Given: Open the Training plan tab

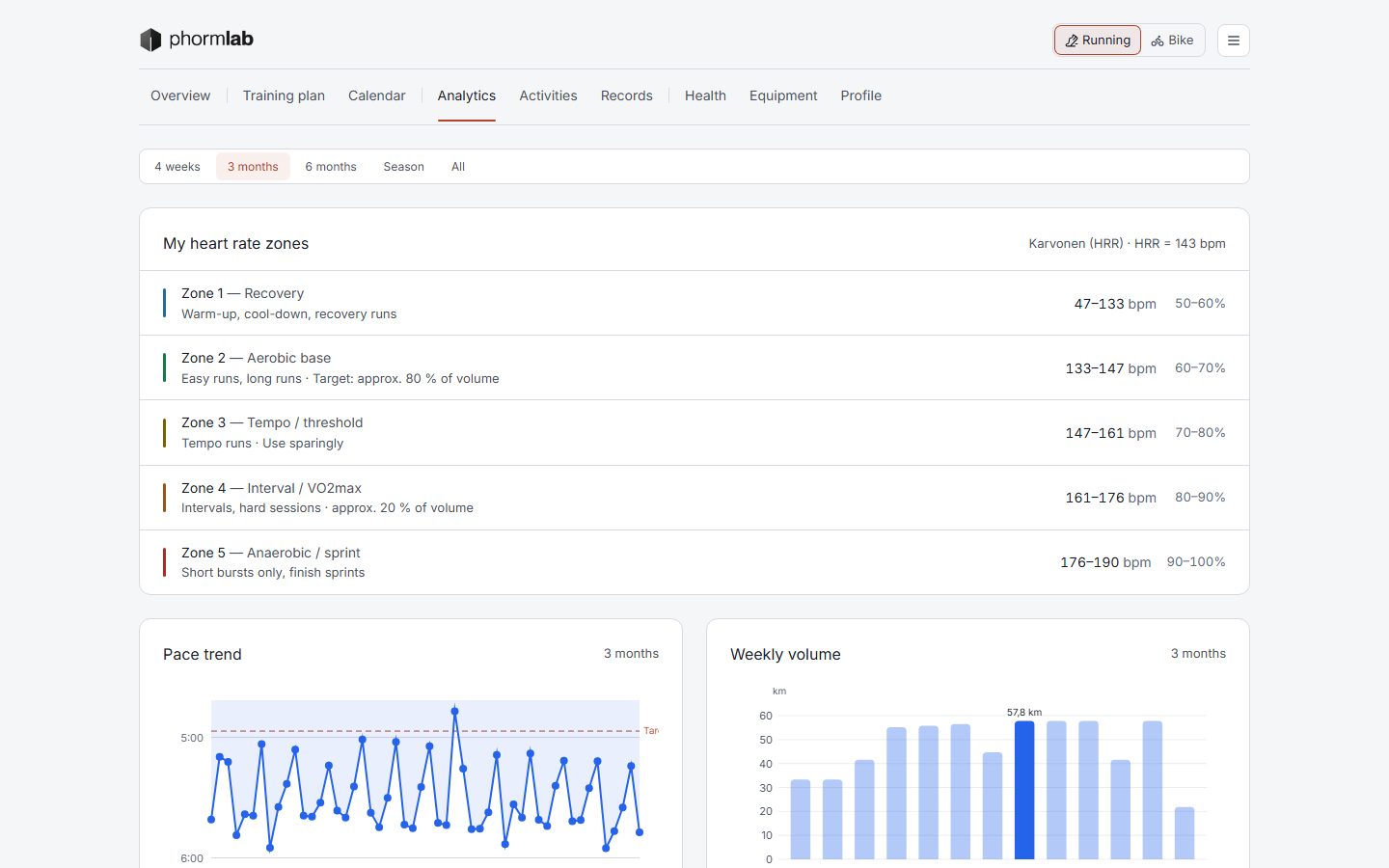Looking at the screenshot, I should coord(284,95).
